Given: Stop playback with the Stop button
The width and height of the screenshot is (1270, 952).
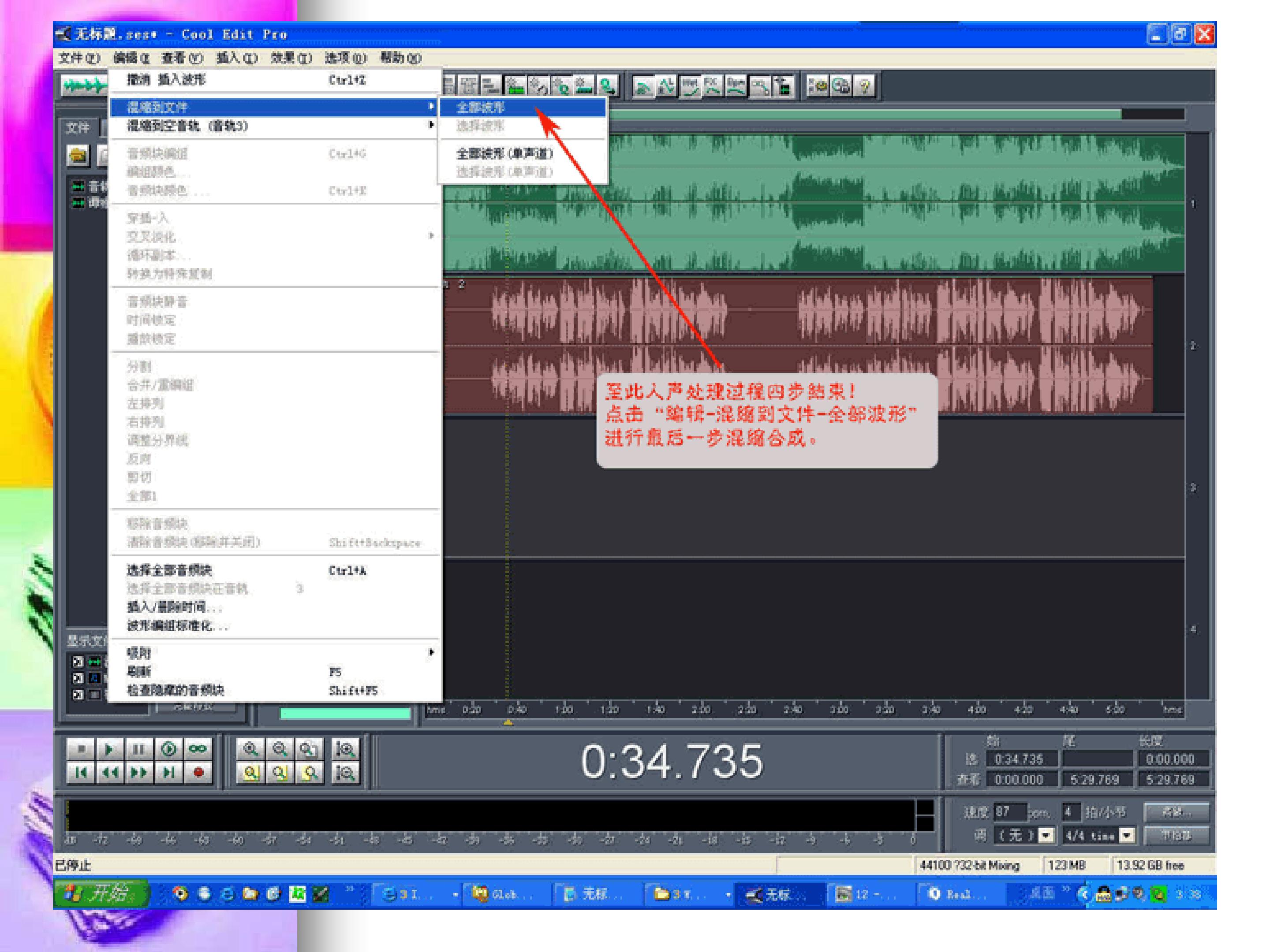Looking at the screenshot, I should coord(81,749).
